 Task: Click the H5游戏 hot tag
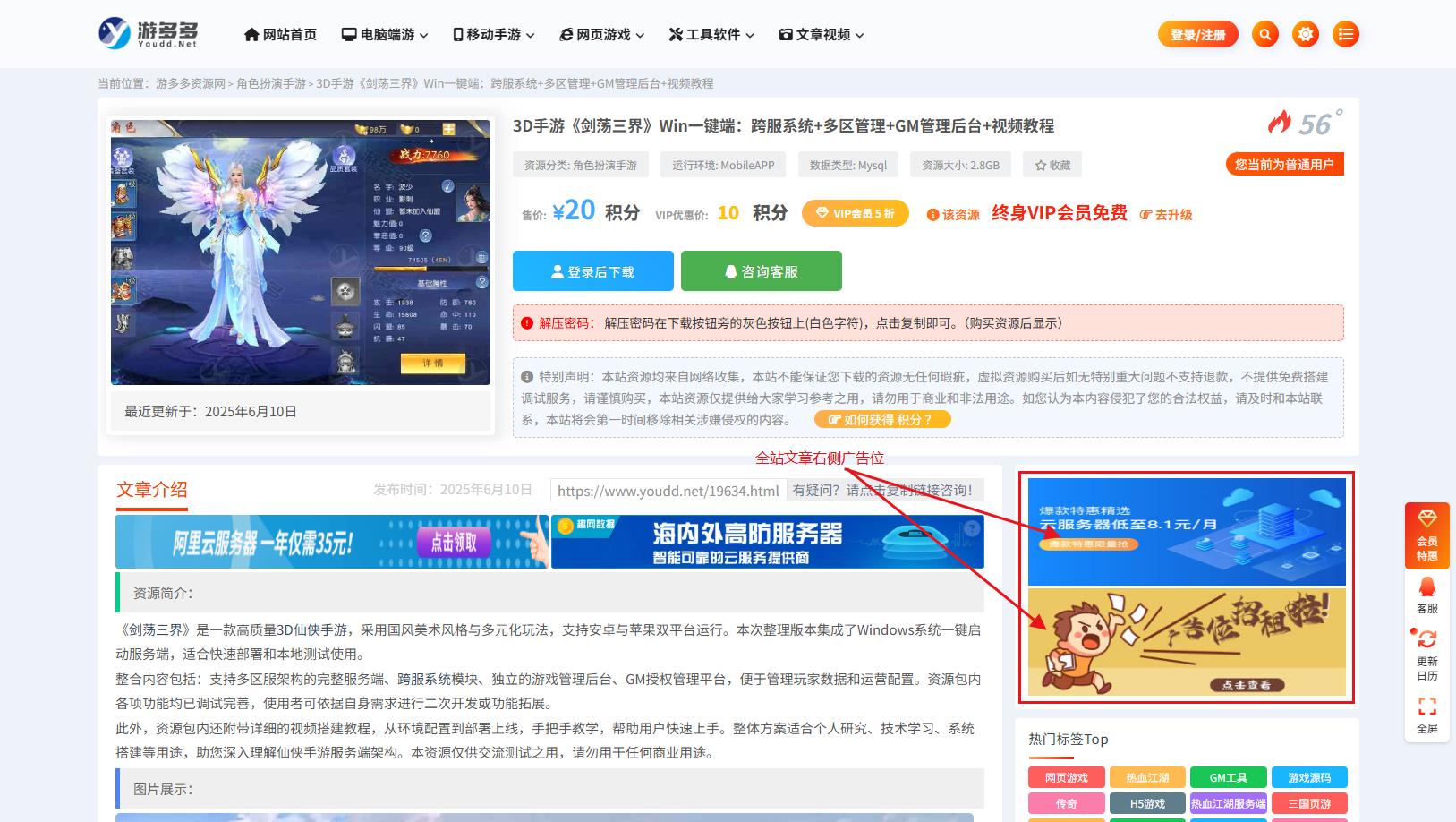click(1147, 803)
